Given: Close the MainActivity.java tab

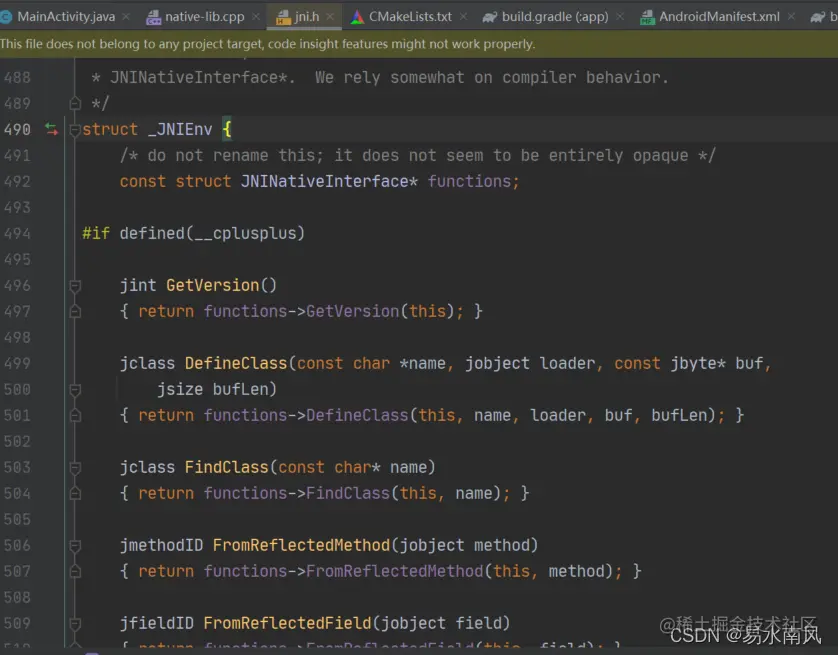Looking at the screenshot, I should click(126, 17).
